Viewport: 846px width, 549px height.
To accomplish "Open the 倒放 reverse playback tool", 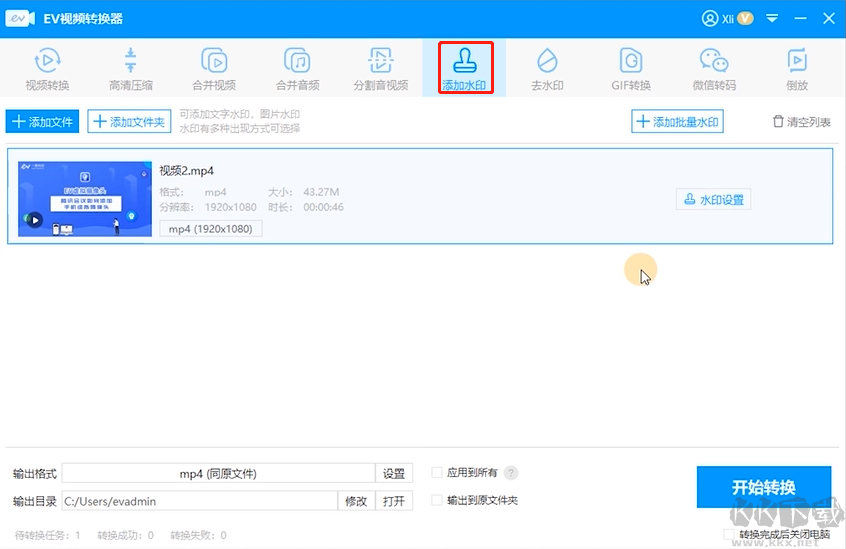I will pyautogui.click(x=797, y=68).
